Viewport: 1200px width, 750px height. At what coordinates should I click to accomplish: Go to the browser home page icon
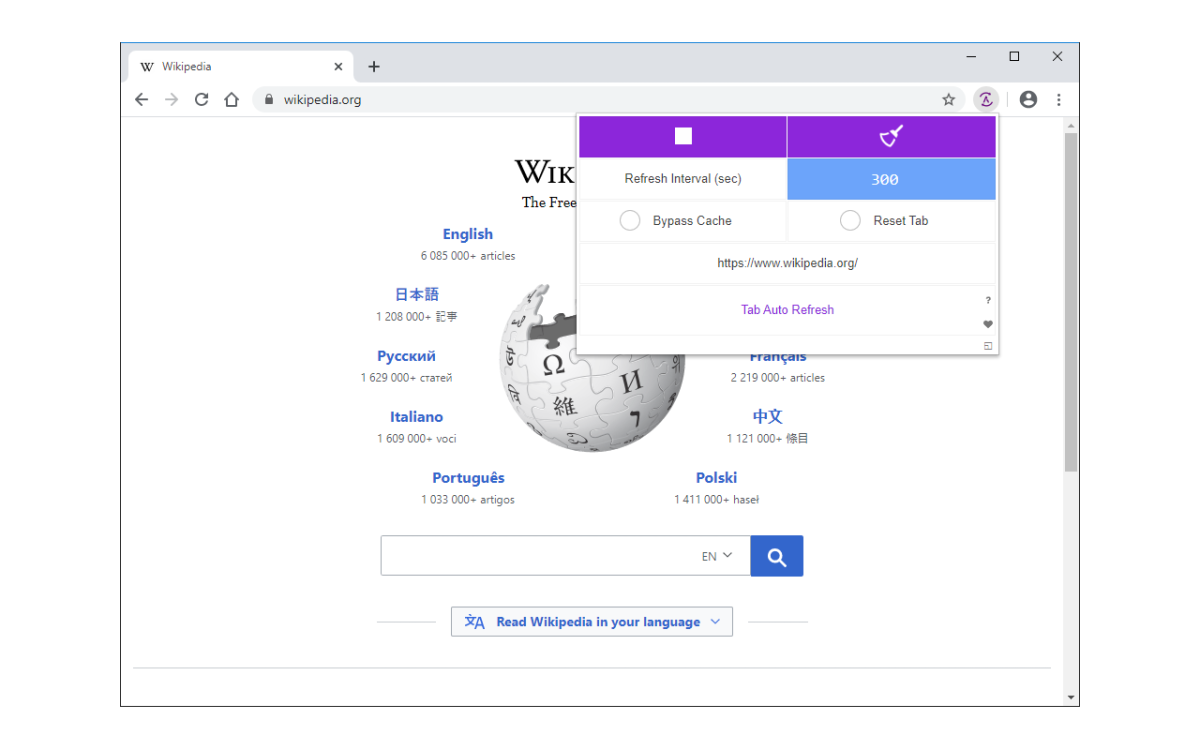(231, 99)
